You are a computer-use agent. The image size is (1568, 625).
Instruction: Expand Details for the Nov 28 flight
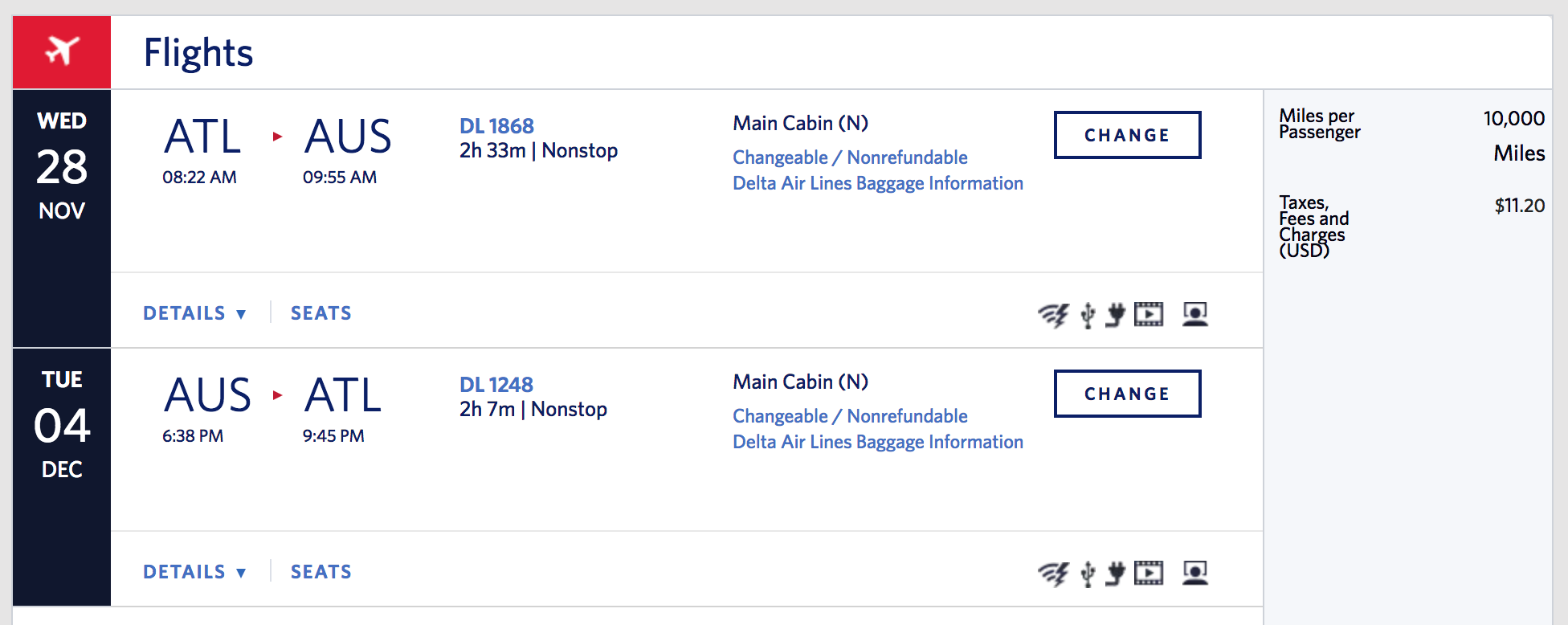(x=194, y=313)
